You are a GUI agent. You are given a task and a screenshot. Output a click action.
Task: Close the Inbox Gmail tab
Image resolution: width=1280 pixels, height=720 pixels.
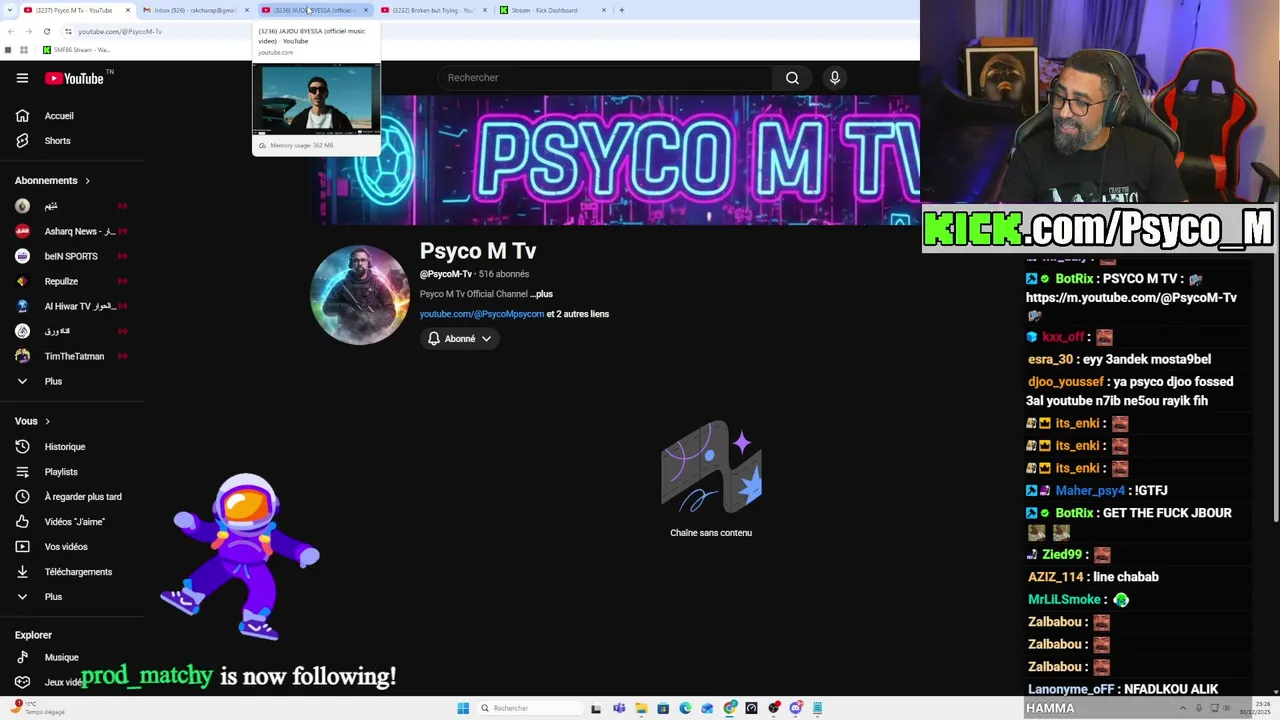tap(246, 10)
